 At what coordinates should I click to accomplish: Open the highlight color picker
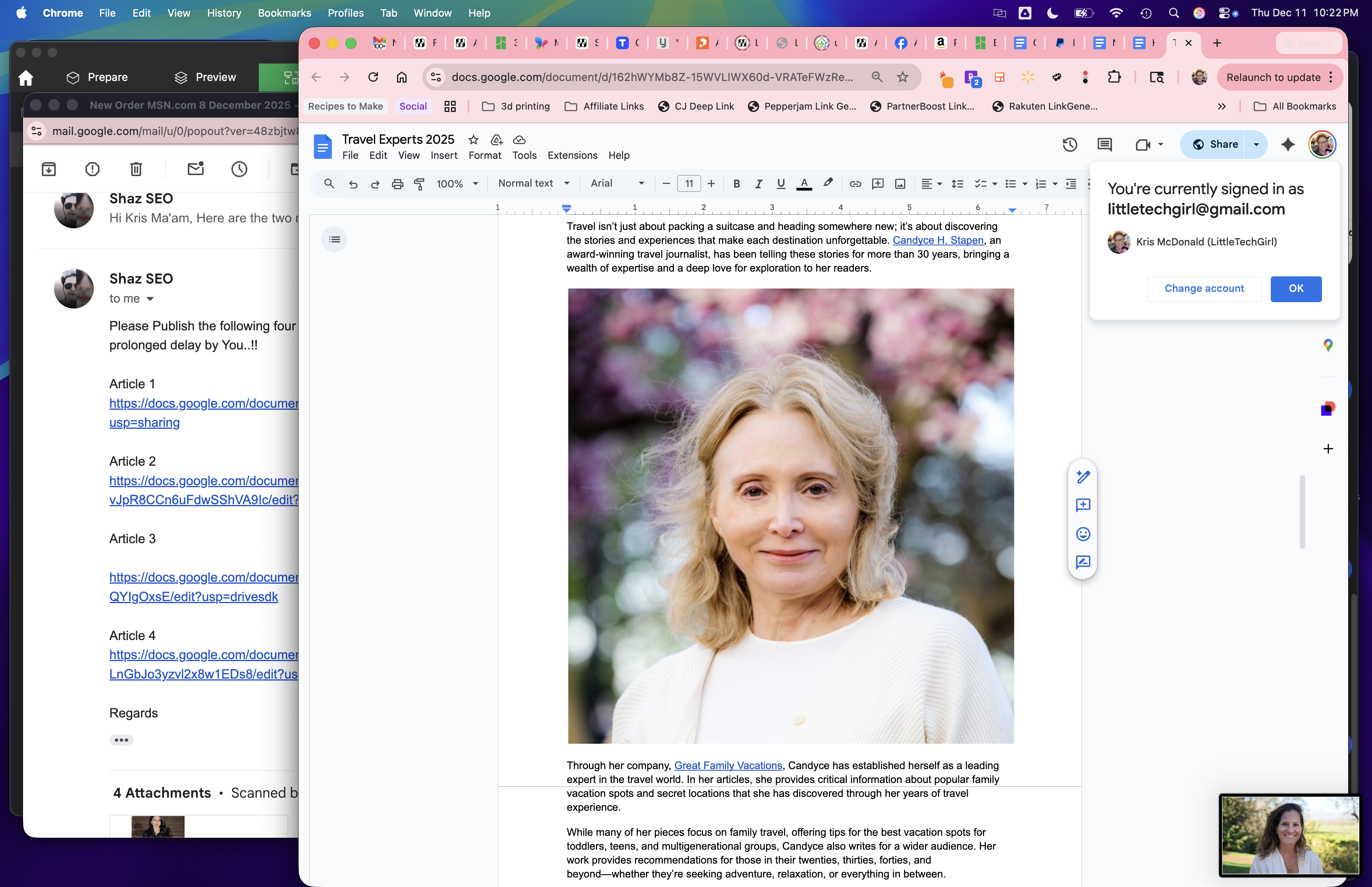[x=828, y=184]
